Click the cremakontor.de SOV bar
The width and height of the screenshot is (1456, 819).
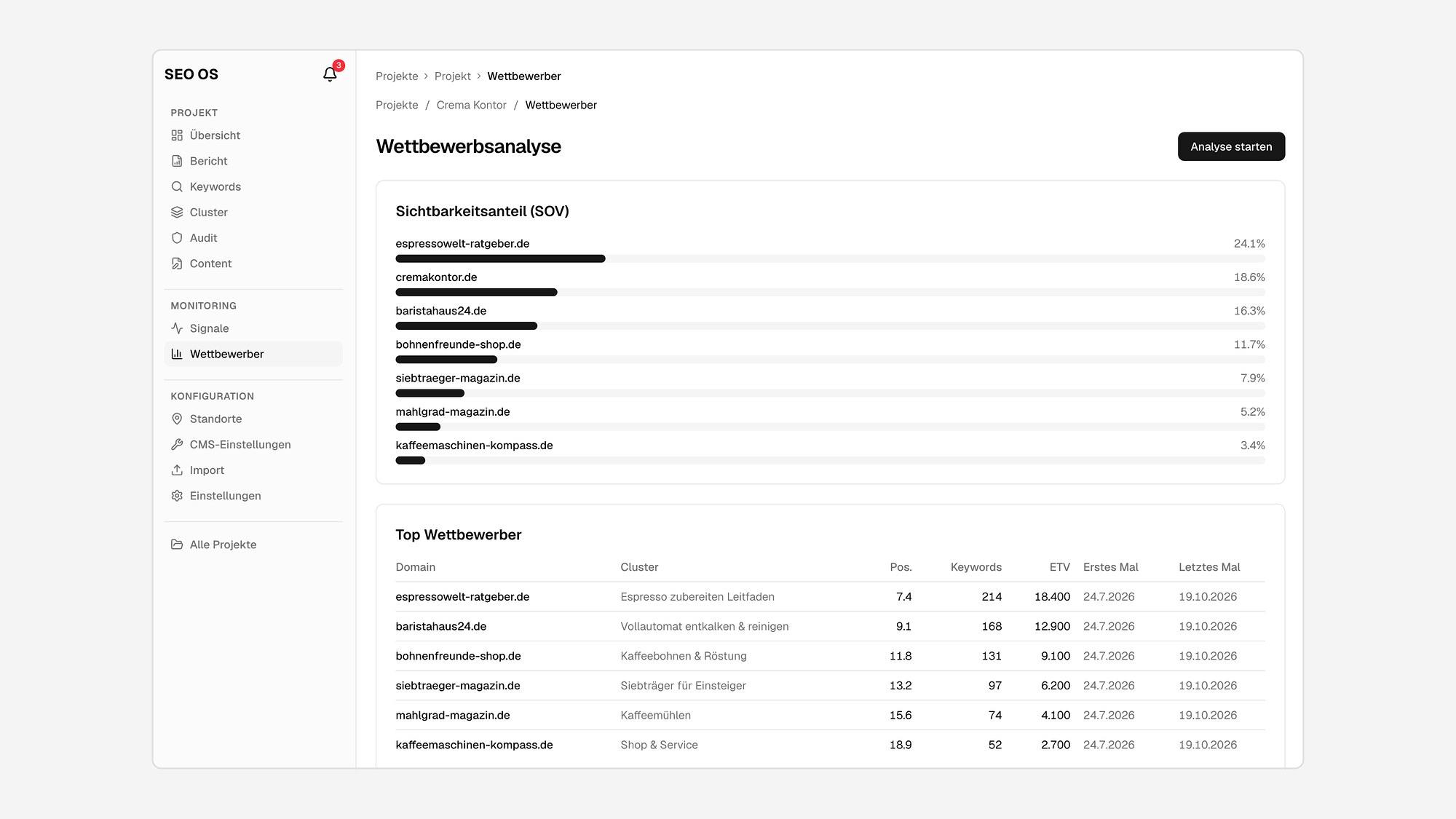830,292
